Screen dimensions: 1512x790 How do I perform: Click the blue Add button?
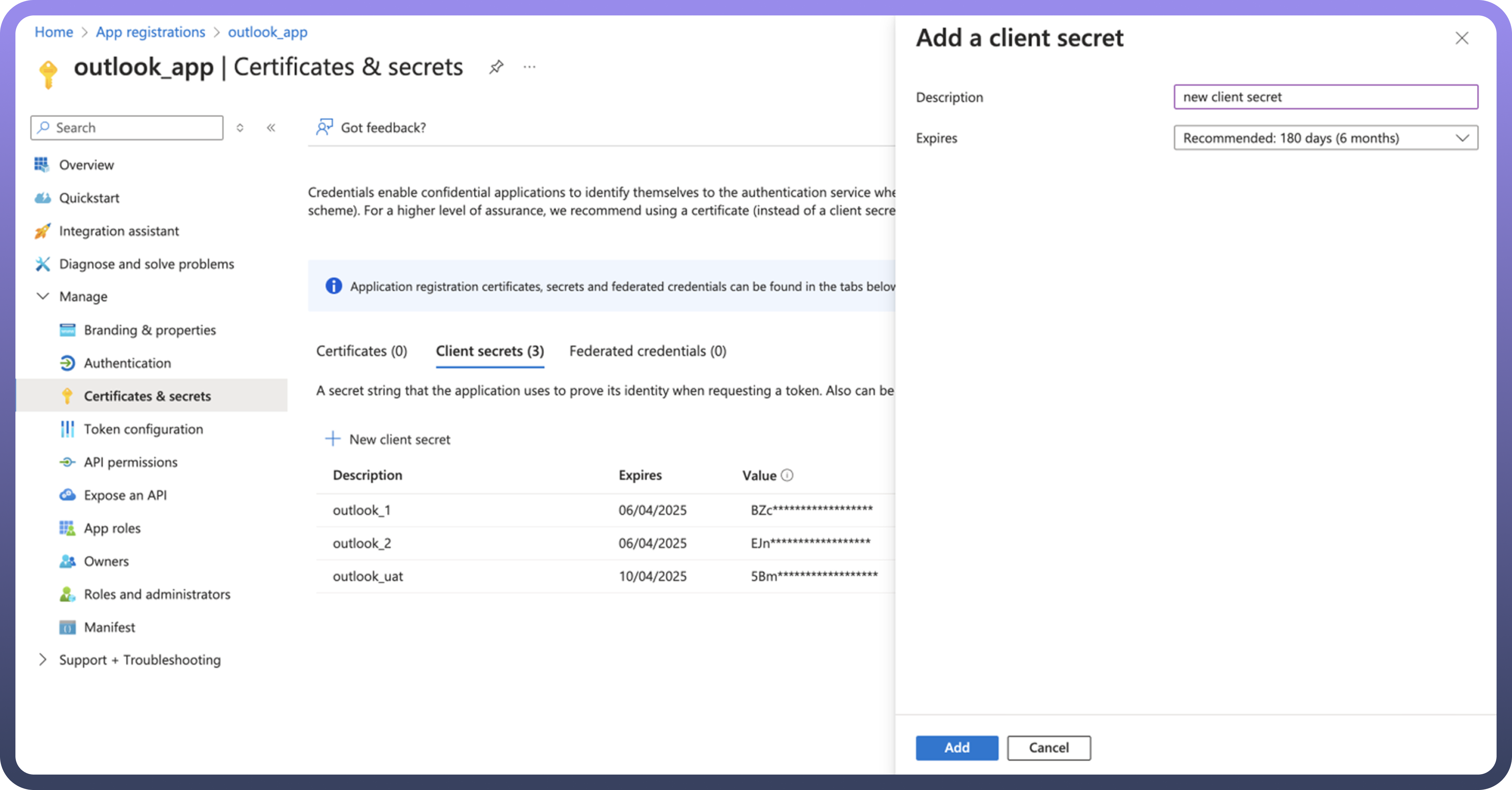[x=956, y=747]
